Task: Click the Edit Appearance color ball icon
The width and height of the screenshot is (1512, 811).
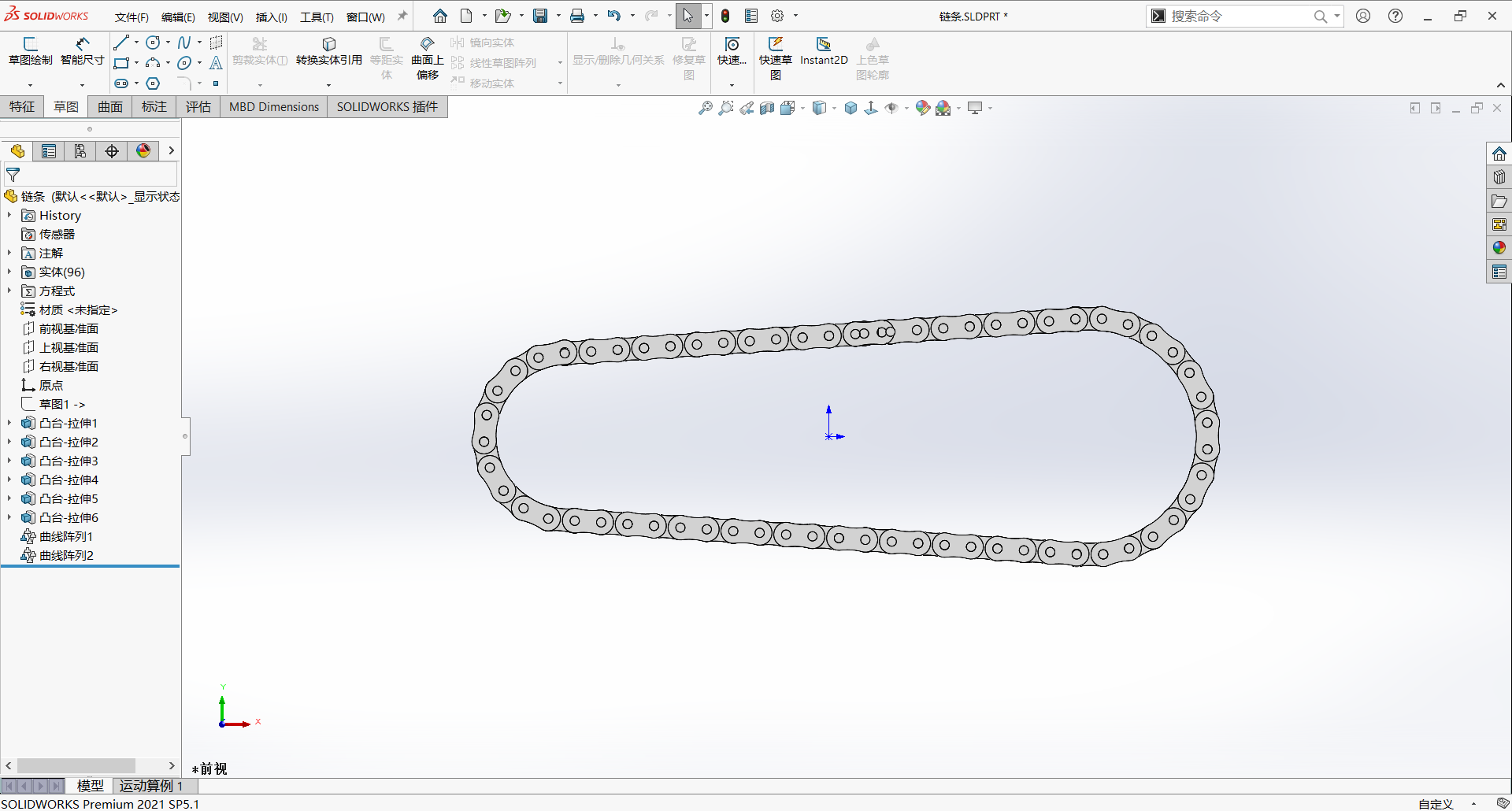Action: pos(922,108)
